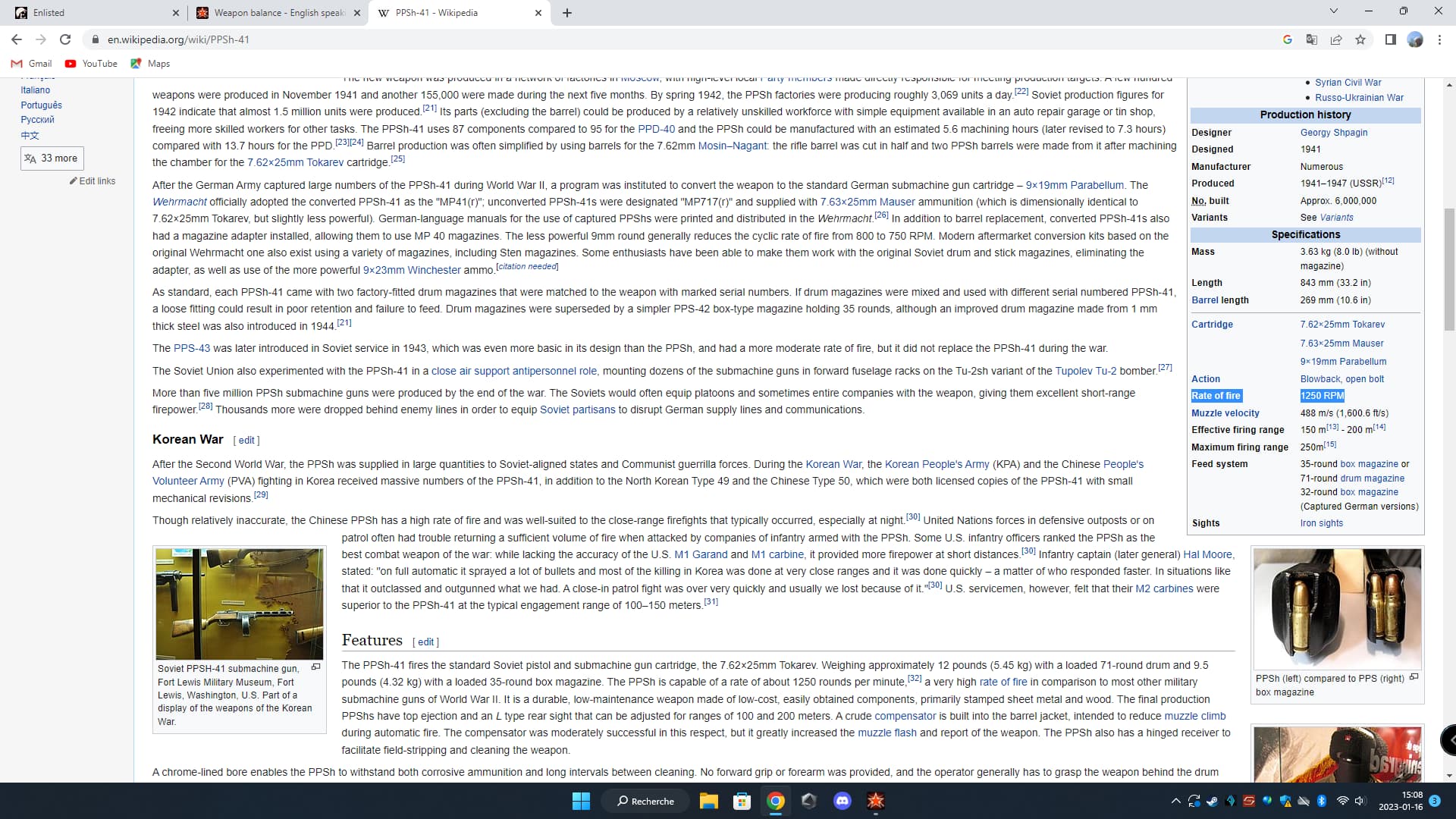Click the Rate of fire infobox label
The image size is (1456, 819).
tap(1216, 396)
